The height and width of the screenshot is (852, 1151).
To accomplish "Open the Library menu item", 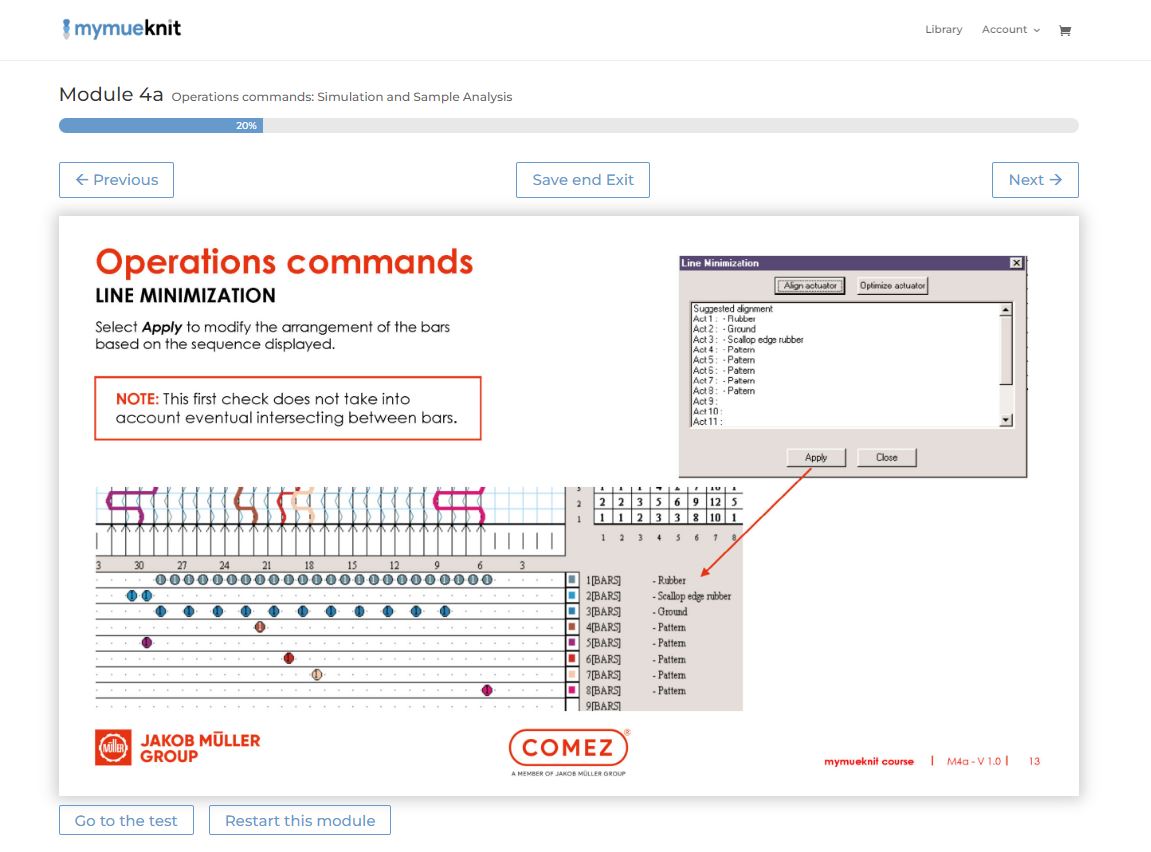I will click(x=943, y=30).
